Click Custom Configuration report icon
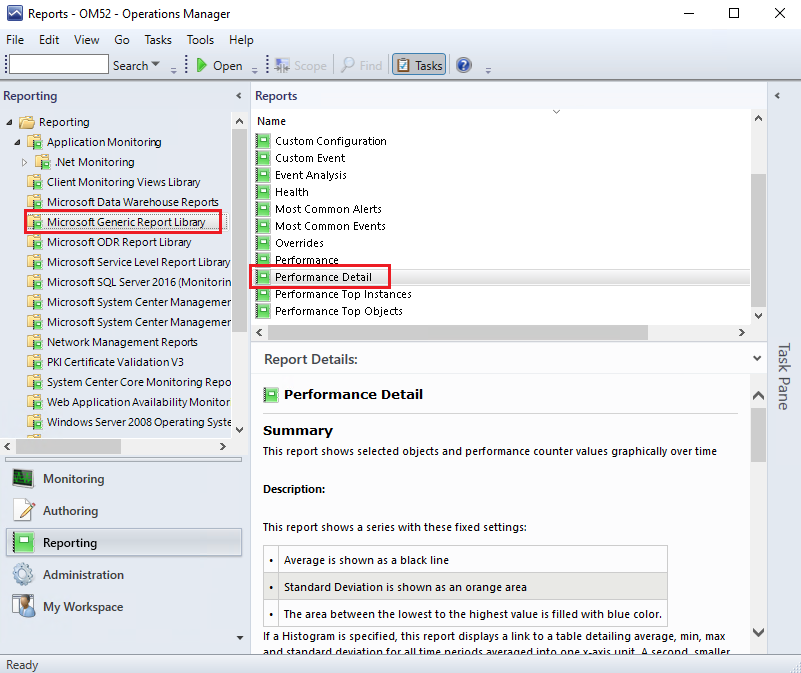This screenshot has width=801, height=673. (263, 141)
